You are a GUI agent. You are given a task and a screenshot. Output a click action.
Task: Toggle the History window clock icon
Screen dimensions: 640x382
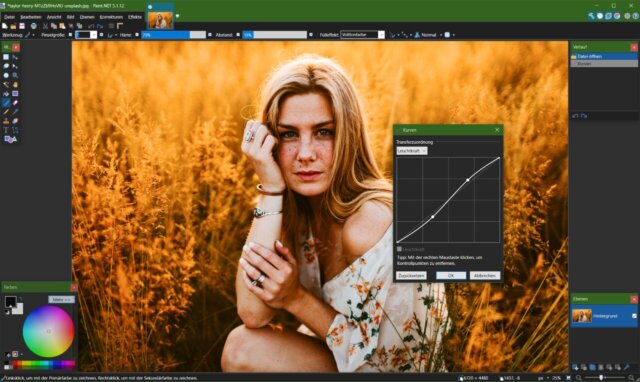click(600, 16)
